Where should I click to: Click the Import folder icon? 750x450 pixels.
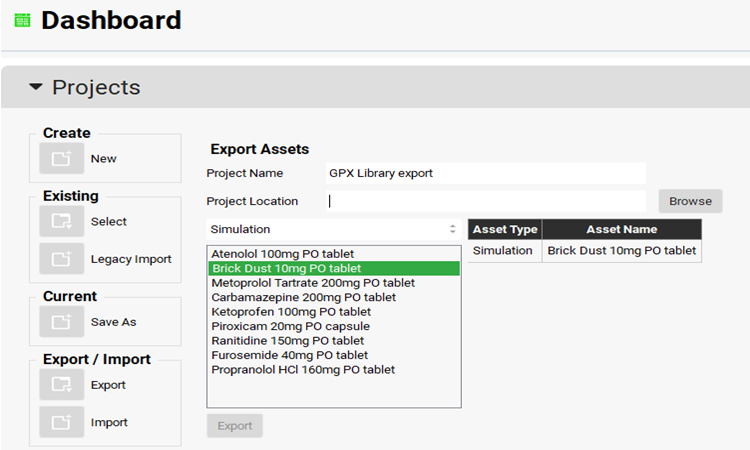pos(61,422)
